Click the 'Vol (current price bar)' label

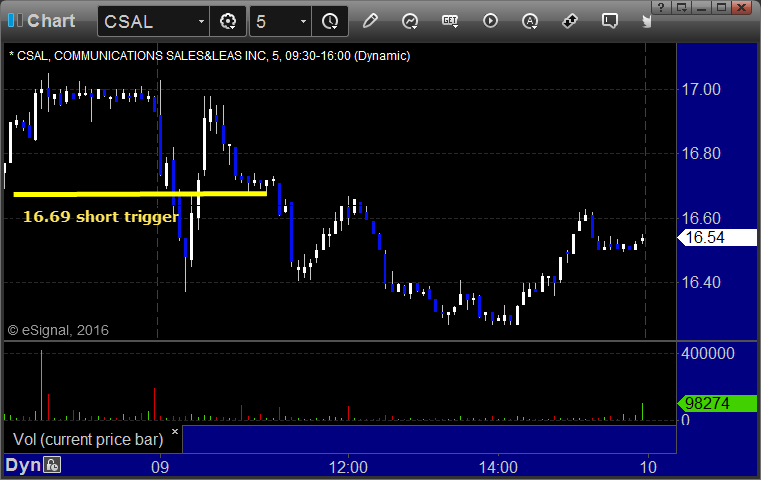click(x=88, y=439)
